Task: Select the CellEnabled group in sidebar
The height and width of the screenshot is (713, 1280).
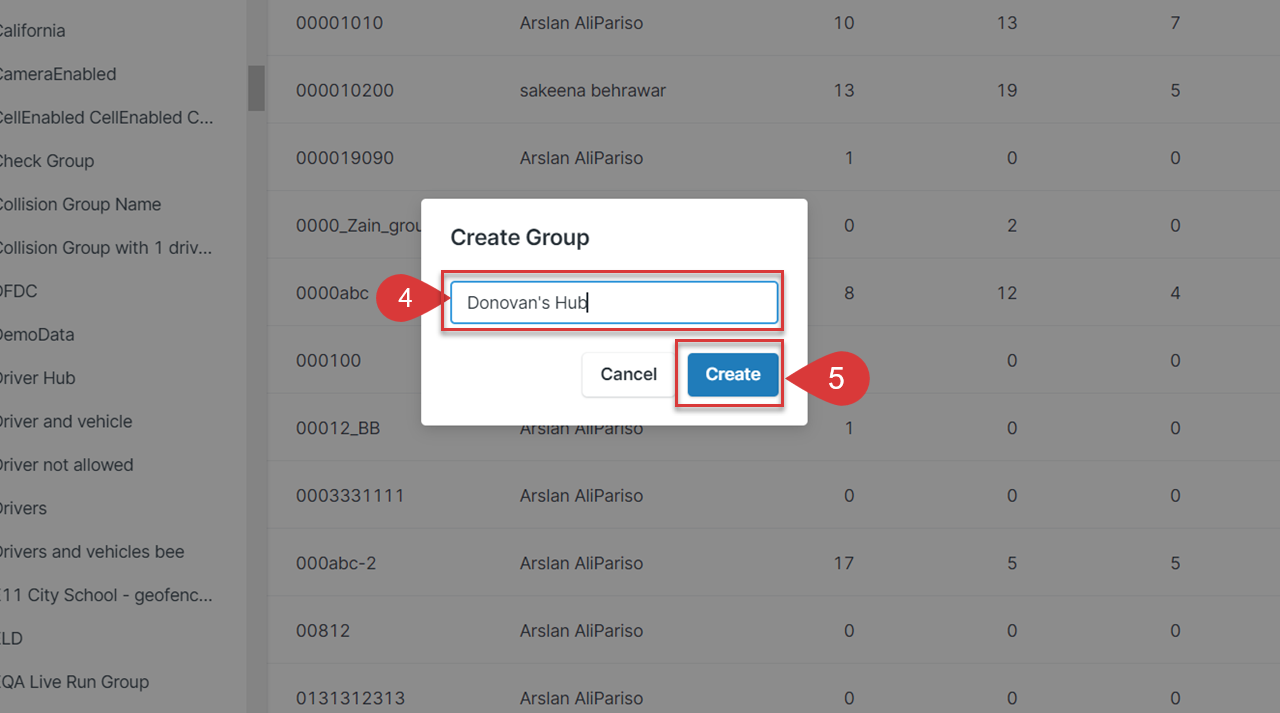Action: click(x=104, y=117)
